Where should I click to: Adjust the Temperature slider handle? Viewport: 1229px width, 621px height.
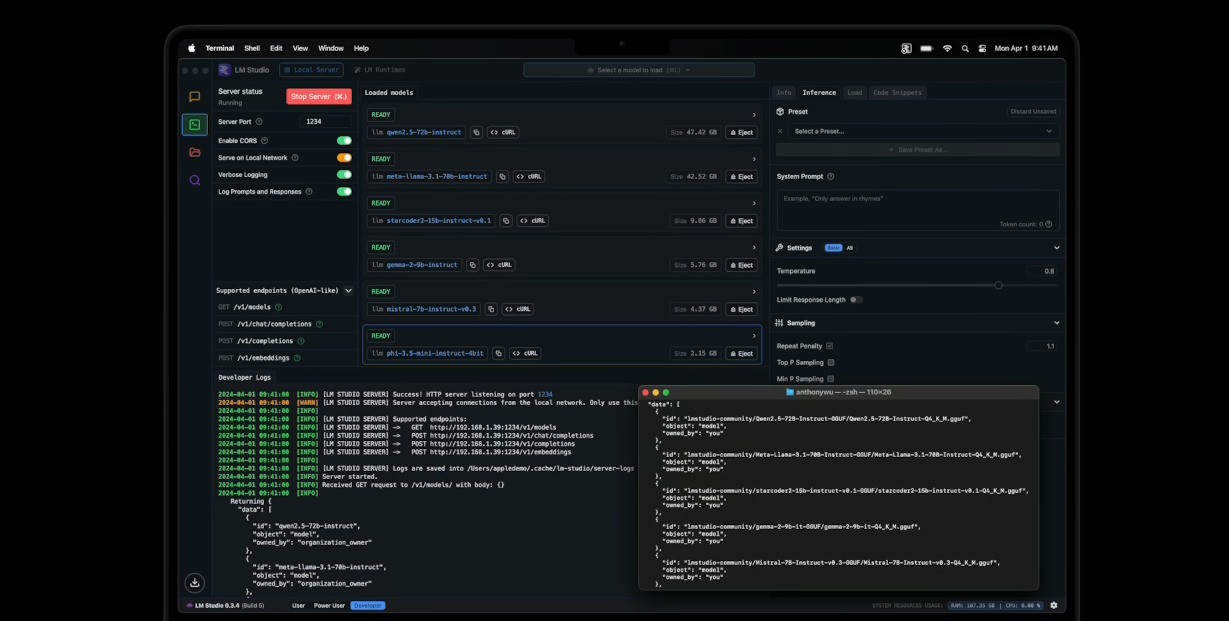998,285
